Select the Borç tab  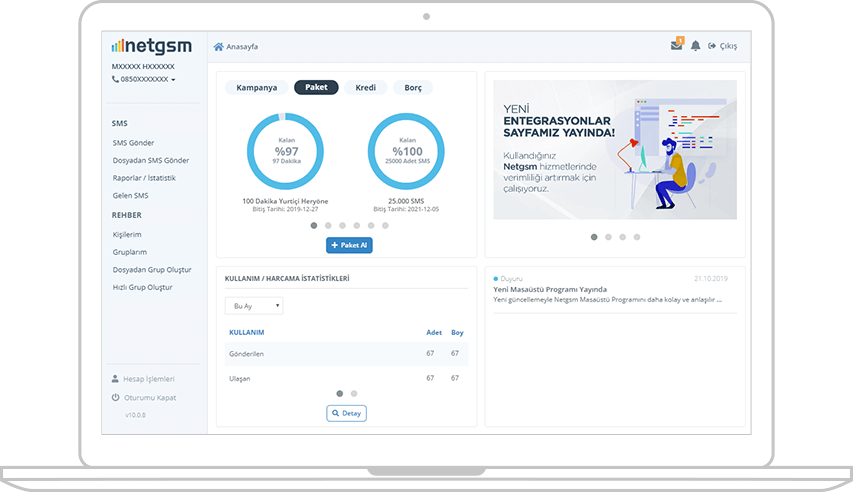click(x=413, y=88)
